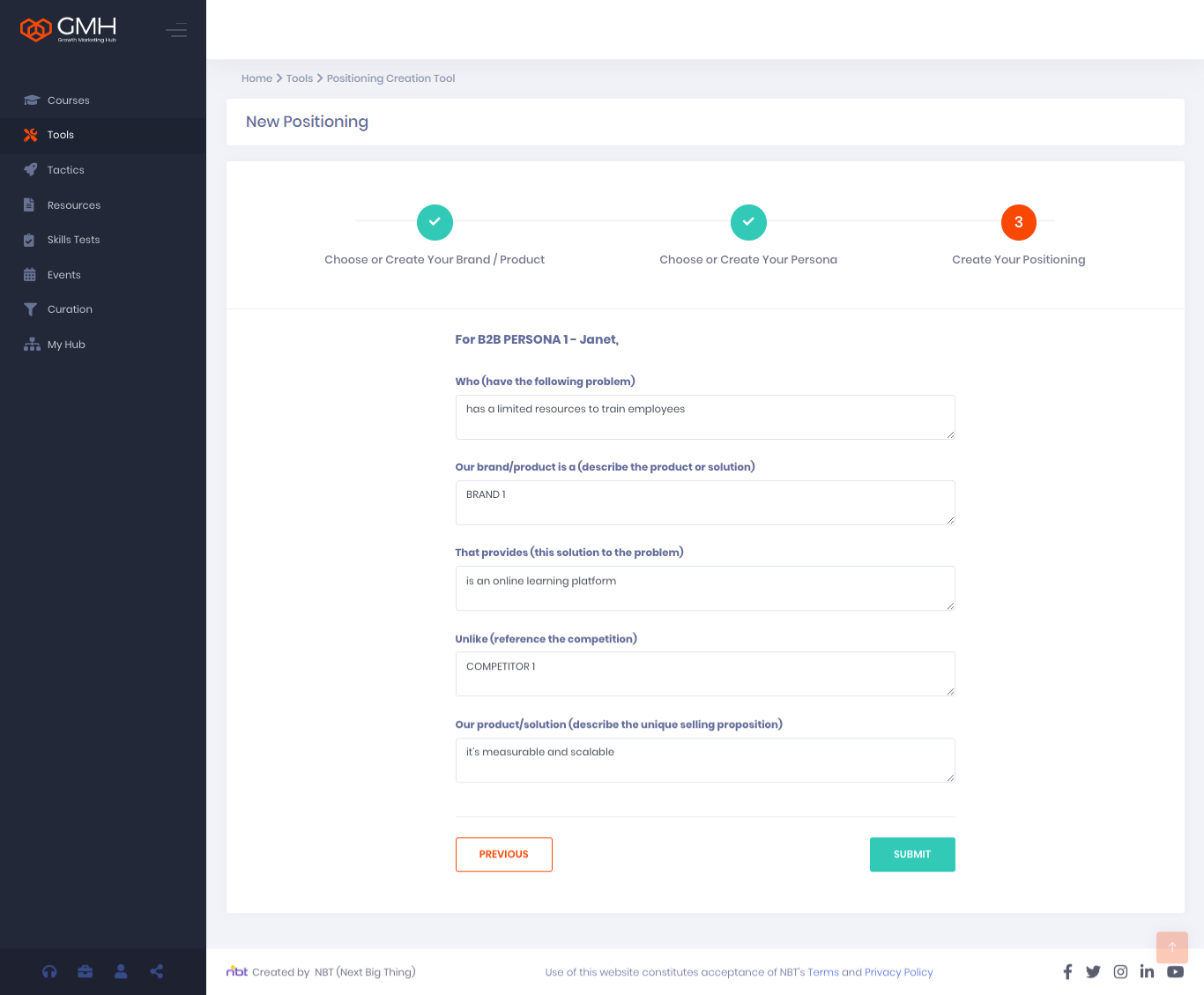1204x995 pixels.
Task: Open Resources menu item
Action: [103, 205]
